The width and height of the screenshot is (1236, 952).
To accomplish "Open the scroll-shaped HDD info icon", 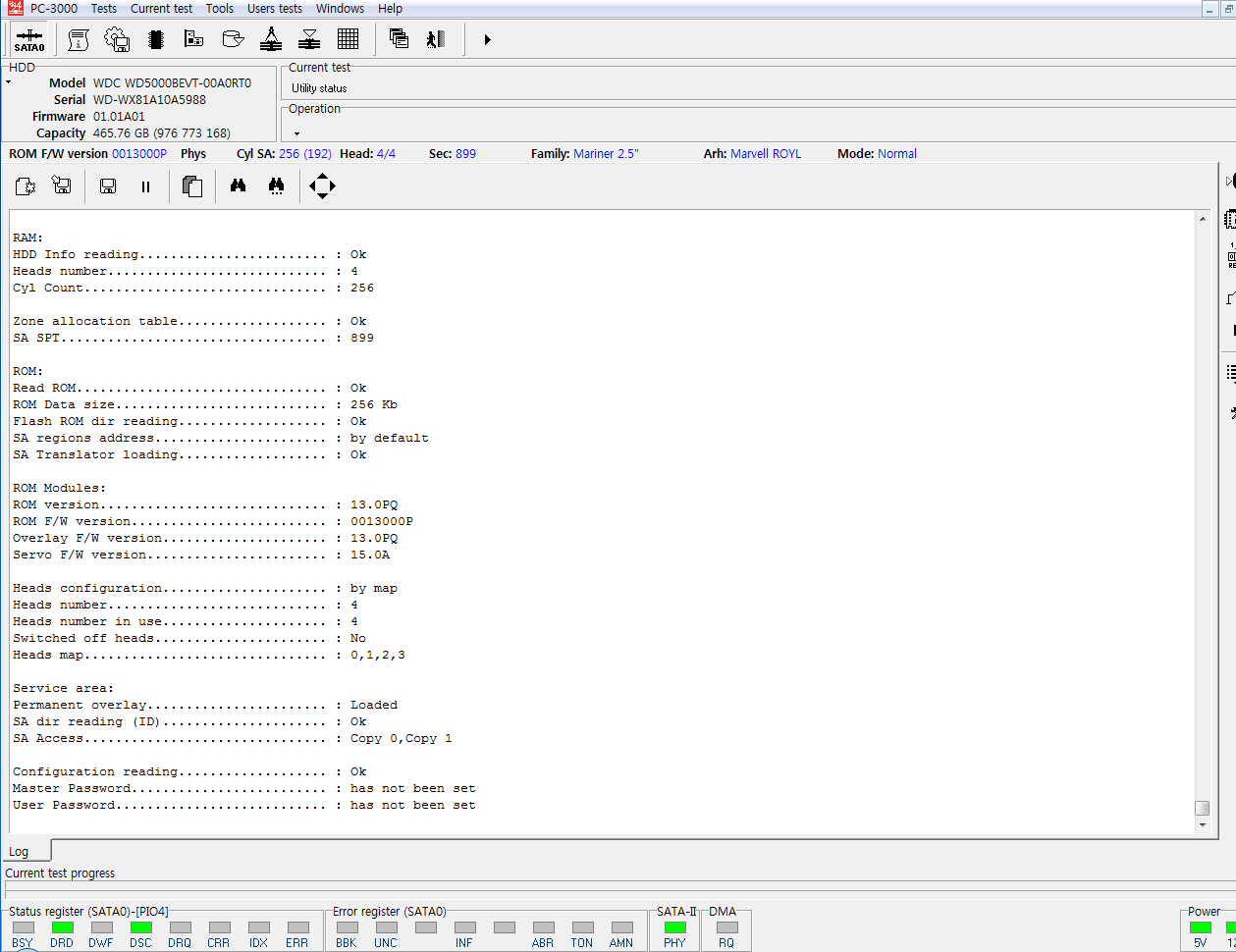I will coord(79,39).
